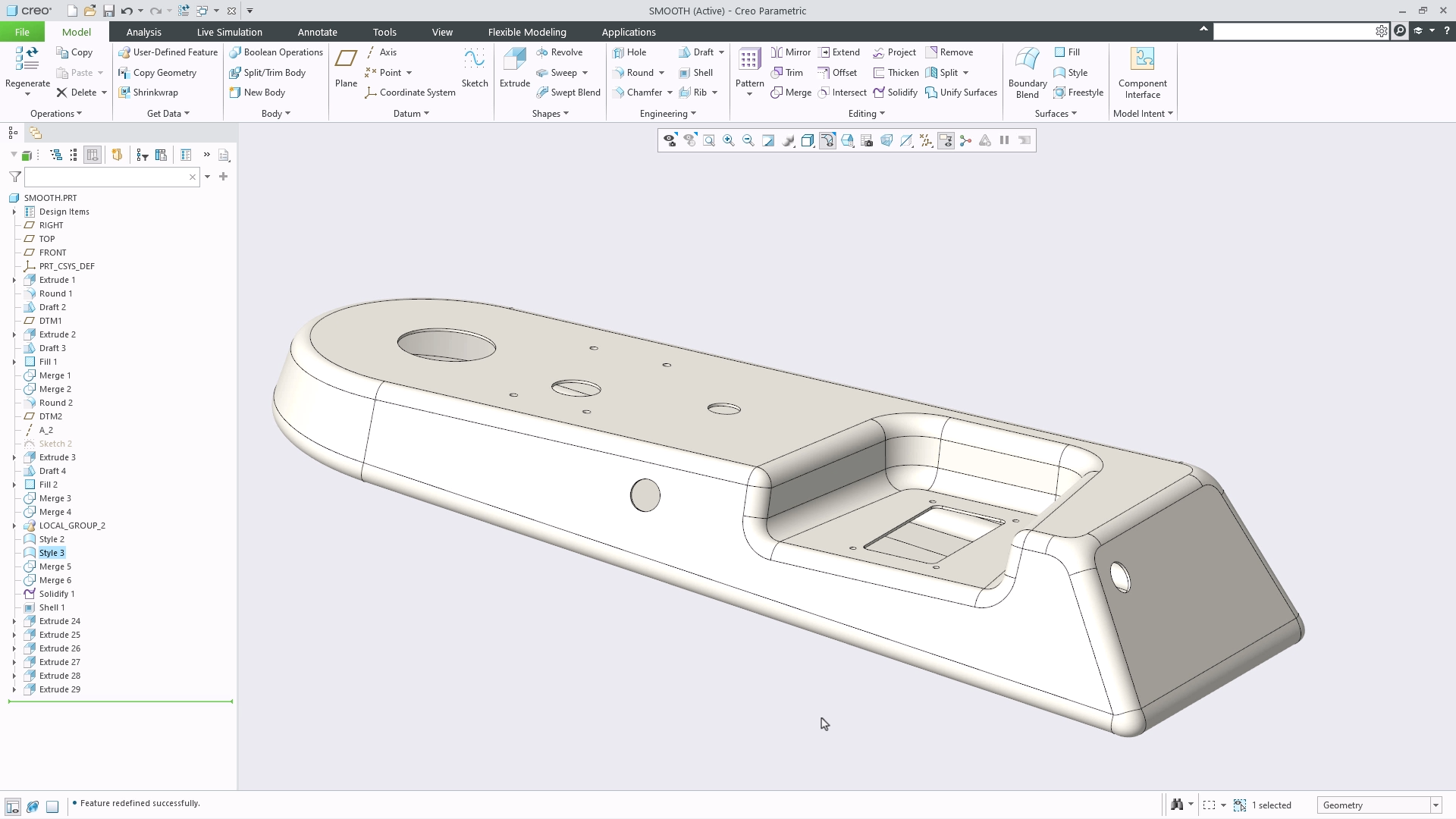Toggle Pause Simulation button
Screen dimensions: 1456x819
click(x=1004, y=140)
